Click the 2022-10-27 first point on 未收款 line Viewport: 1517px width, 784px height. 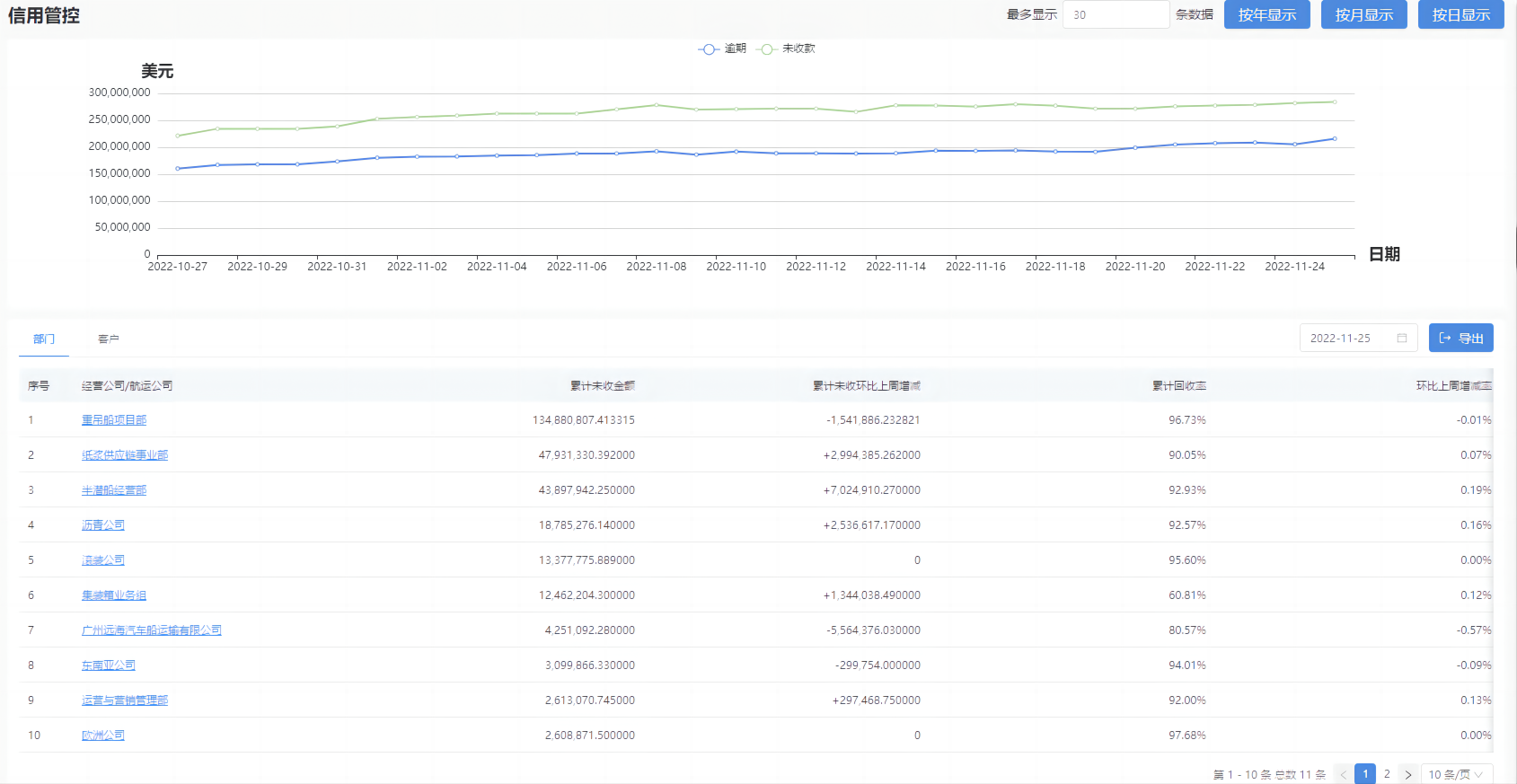(x=178, y=136)
